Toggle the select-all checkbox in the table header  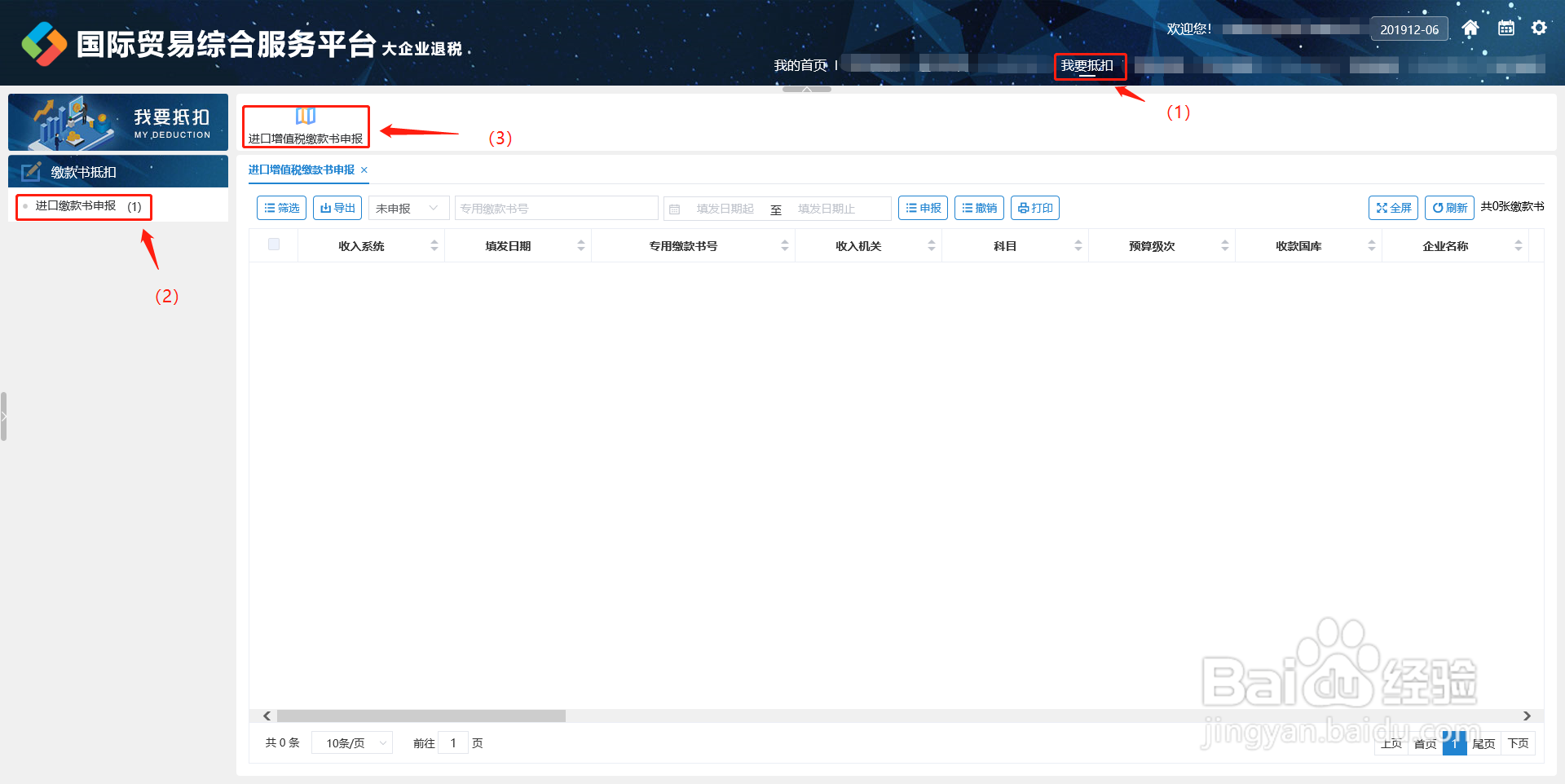[275, 244]
